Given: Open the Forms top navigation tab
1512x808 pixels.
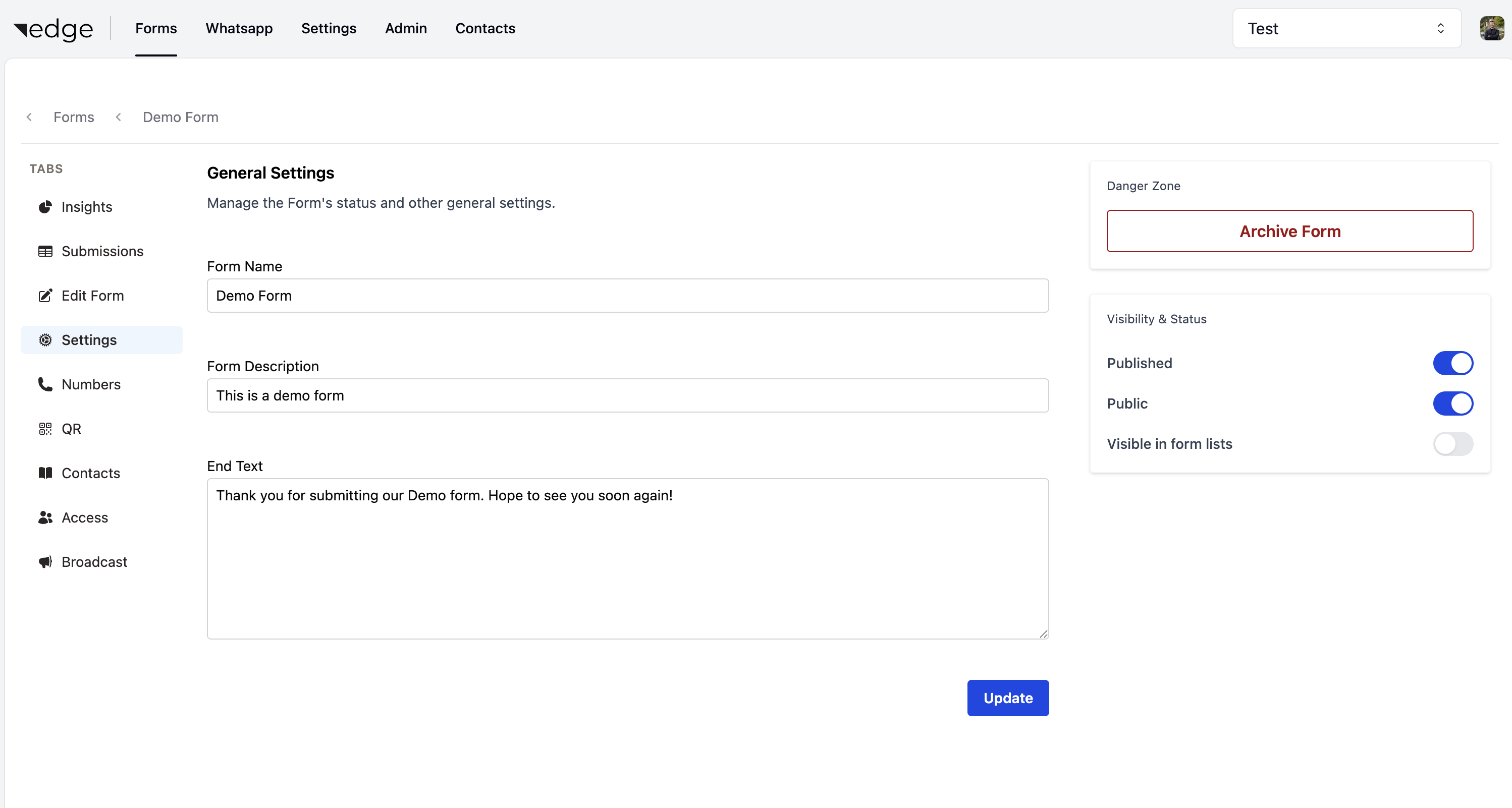Looking at the screenshot, I should pos(156,28).
